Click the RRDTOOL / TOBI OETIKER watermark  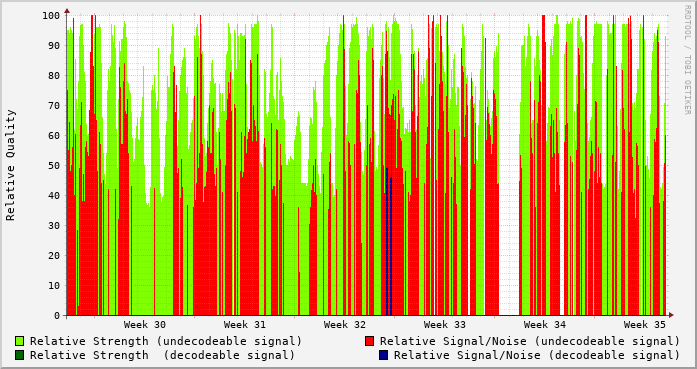click(x=687, y=60)
